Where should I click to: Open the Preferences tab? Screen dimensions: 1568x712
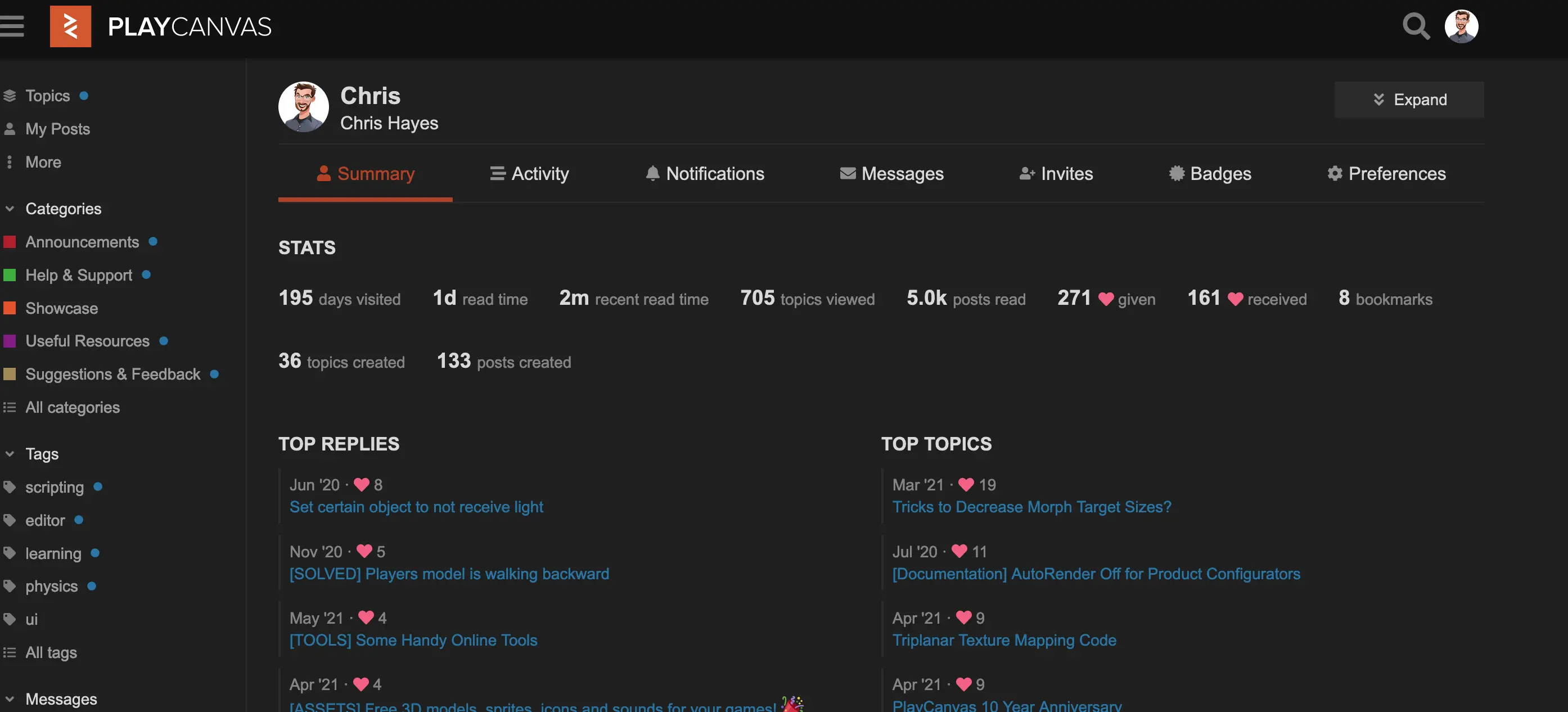(1386, 173)
